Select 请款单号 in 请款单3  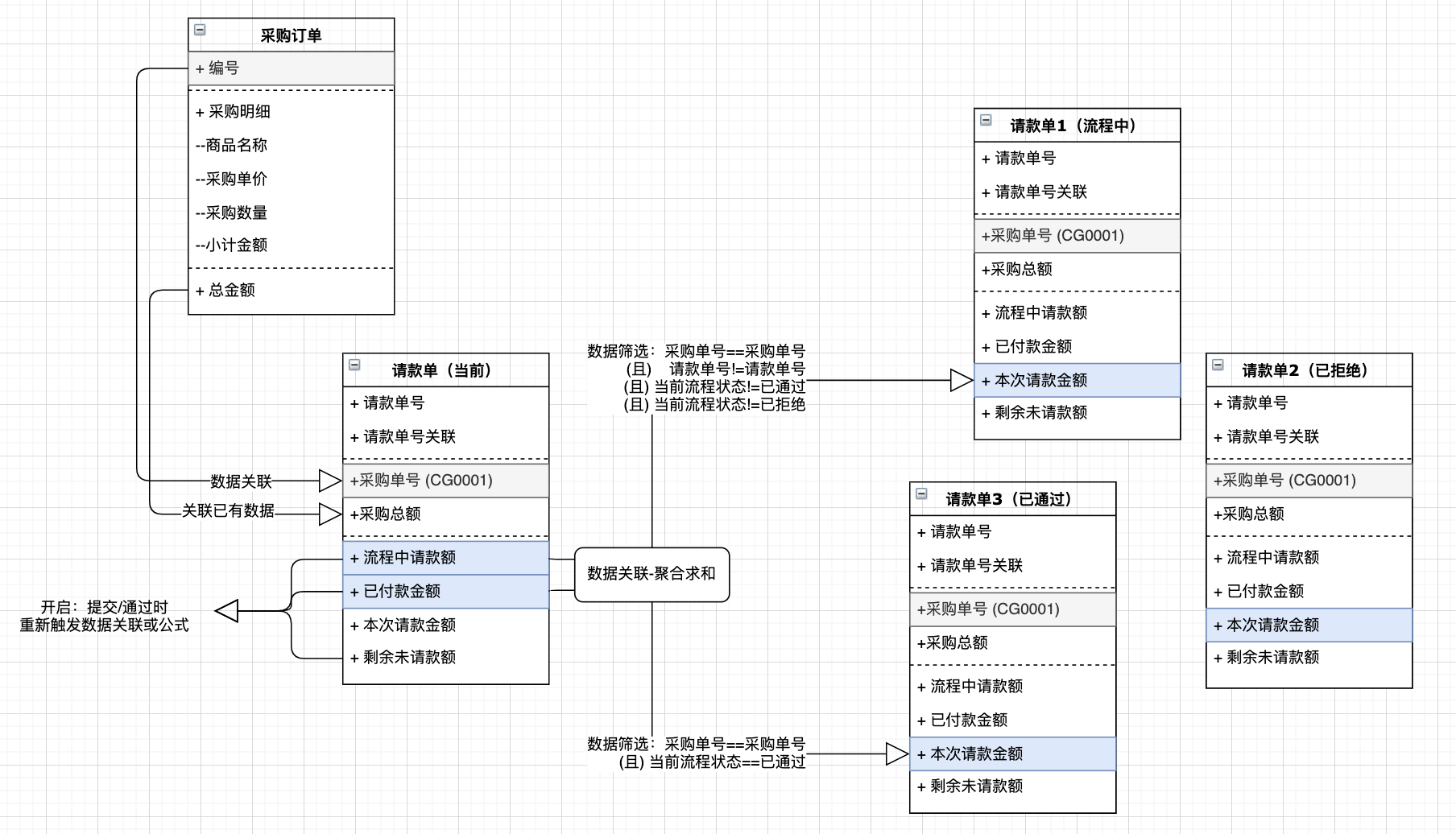tap(1013, 532)
